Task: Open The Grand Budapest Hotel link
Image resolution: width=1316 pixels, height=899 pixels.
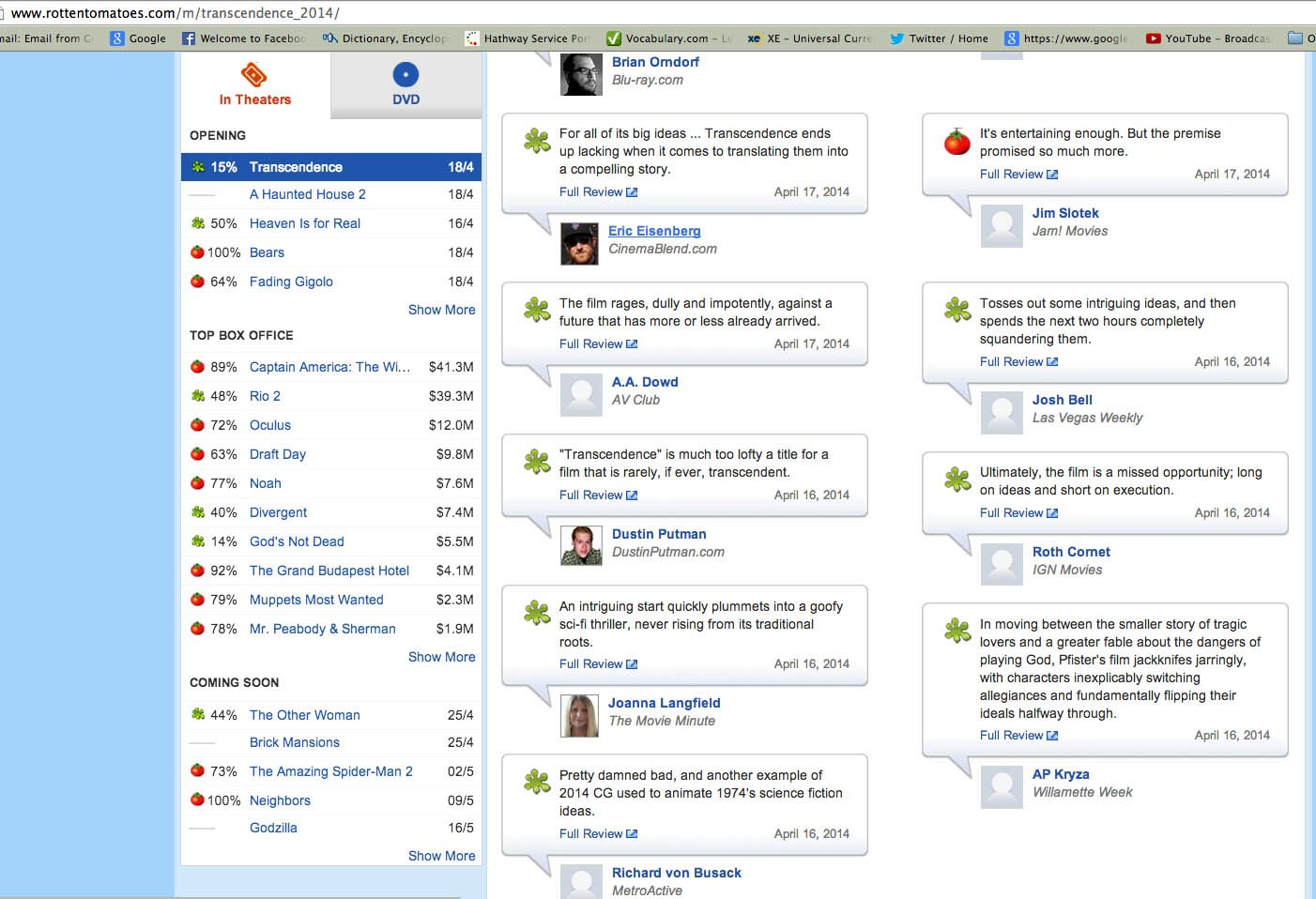Action: coord(329,571)
